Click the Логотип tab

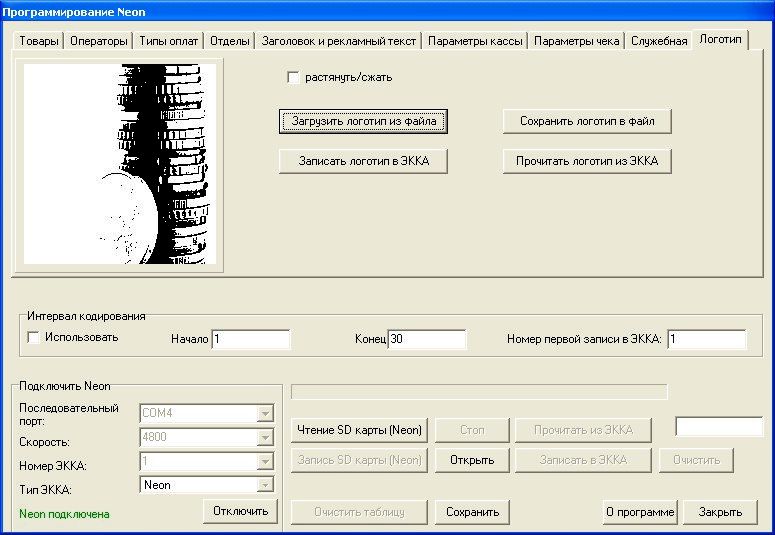click(721, 39)
